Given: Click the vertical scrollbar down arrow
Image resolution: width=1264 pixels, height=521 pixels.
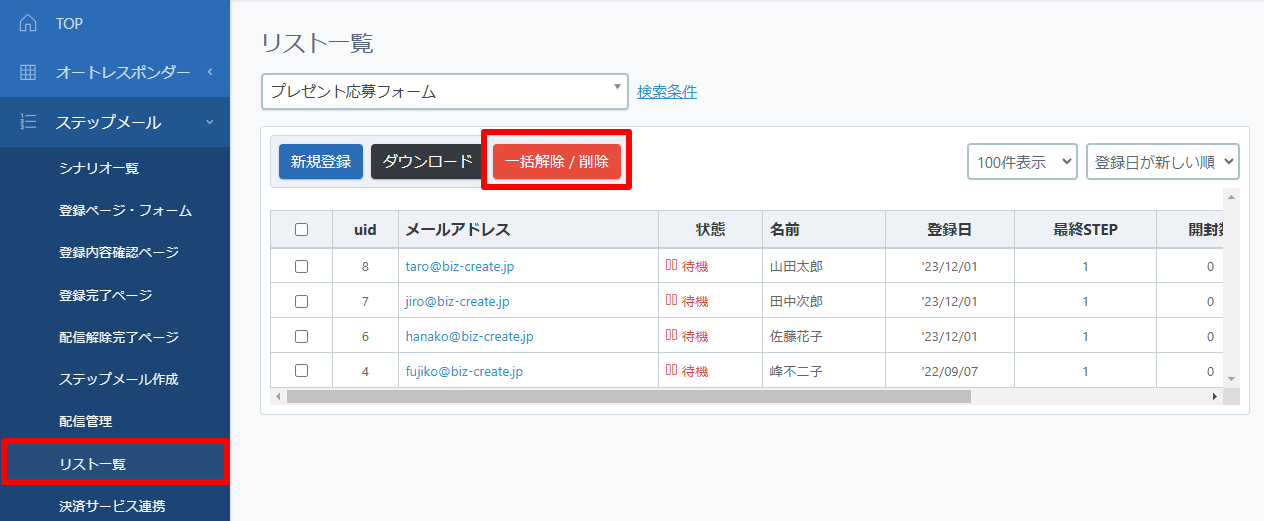Looking at the screenshot, I should coord(1232,378).
